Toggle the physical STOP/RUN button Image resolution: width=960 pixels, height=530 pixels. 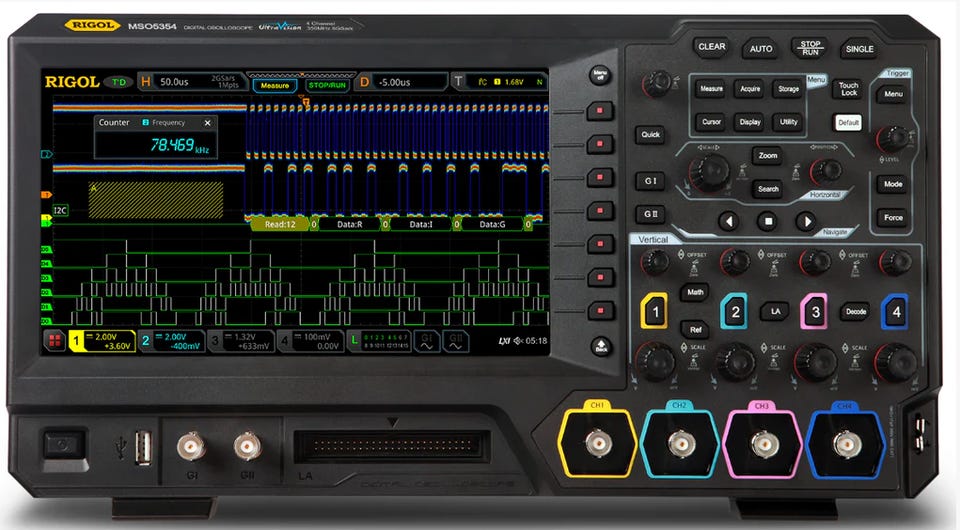[x=810, y=48]
